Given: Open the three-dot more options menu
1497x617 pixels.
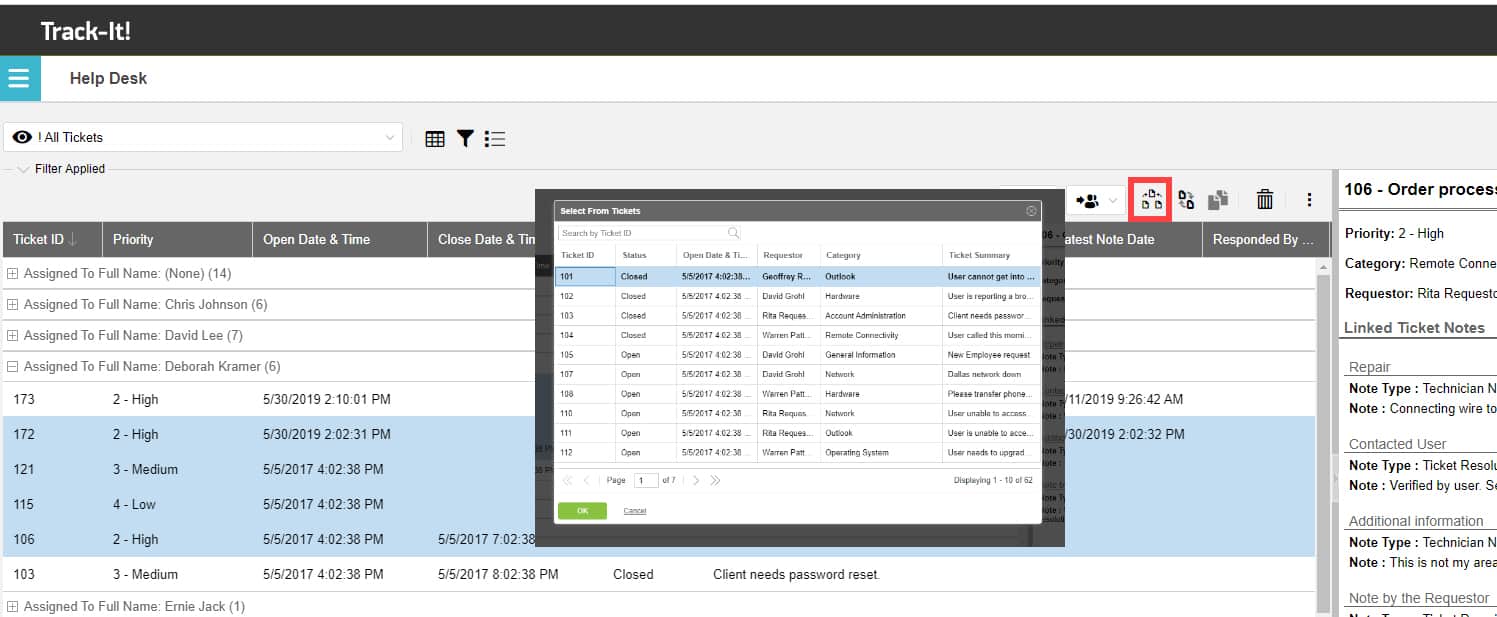Looking at the screenshot, I should (x=1309, y=200).
